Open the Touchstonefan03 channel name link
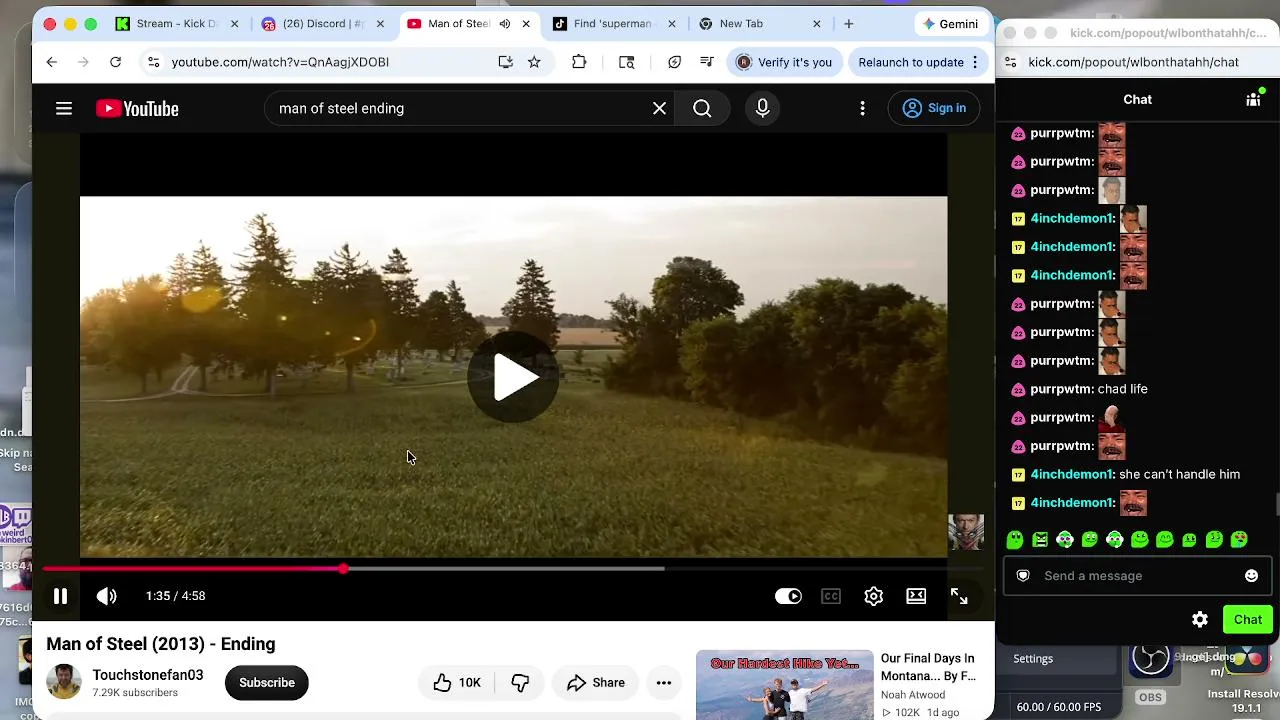1280x720 pixels. [148, 675]
